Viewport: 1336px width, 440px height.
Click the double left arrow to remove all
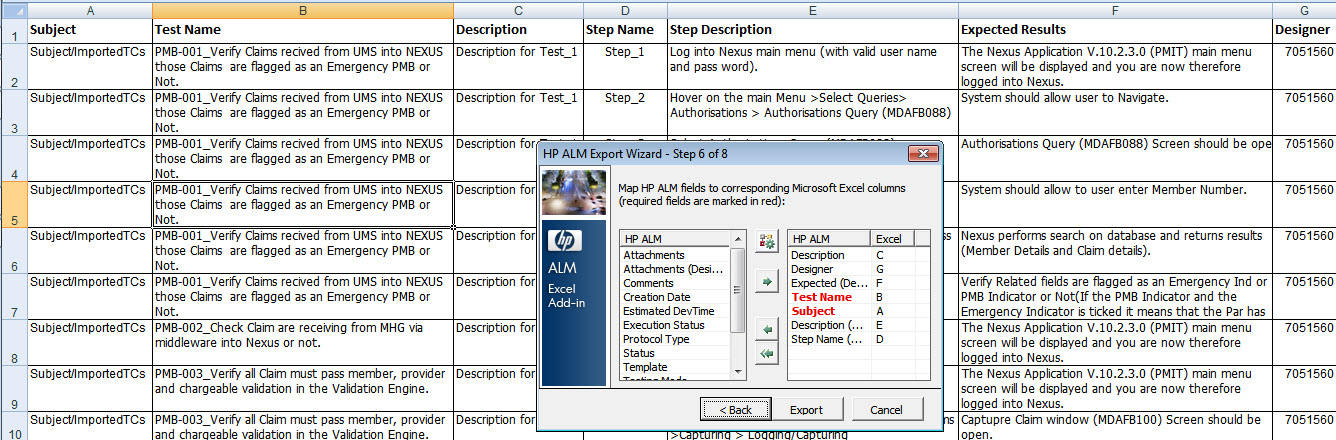click(766, 354)
